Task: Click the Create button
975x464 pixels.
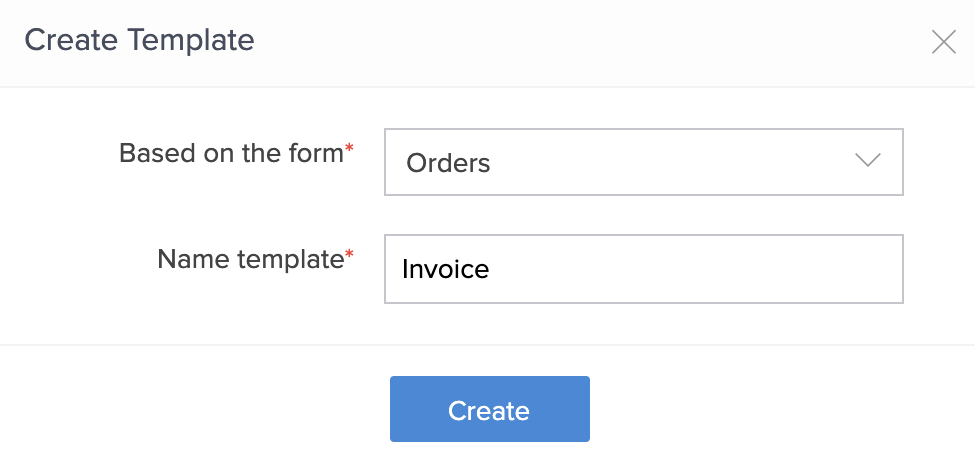Action: pyautogui.click(x=489, y=409)
